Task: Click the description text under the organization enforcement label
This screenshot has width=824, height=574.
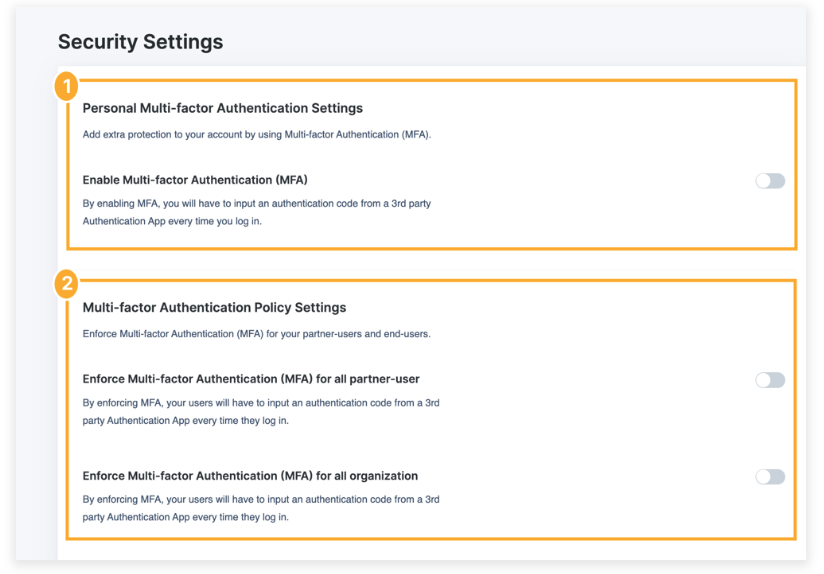Action: coord(261,508)
